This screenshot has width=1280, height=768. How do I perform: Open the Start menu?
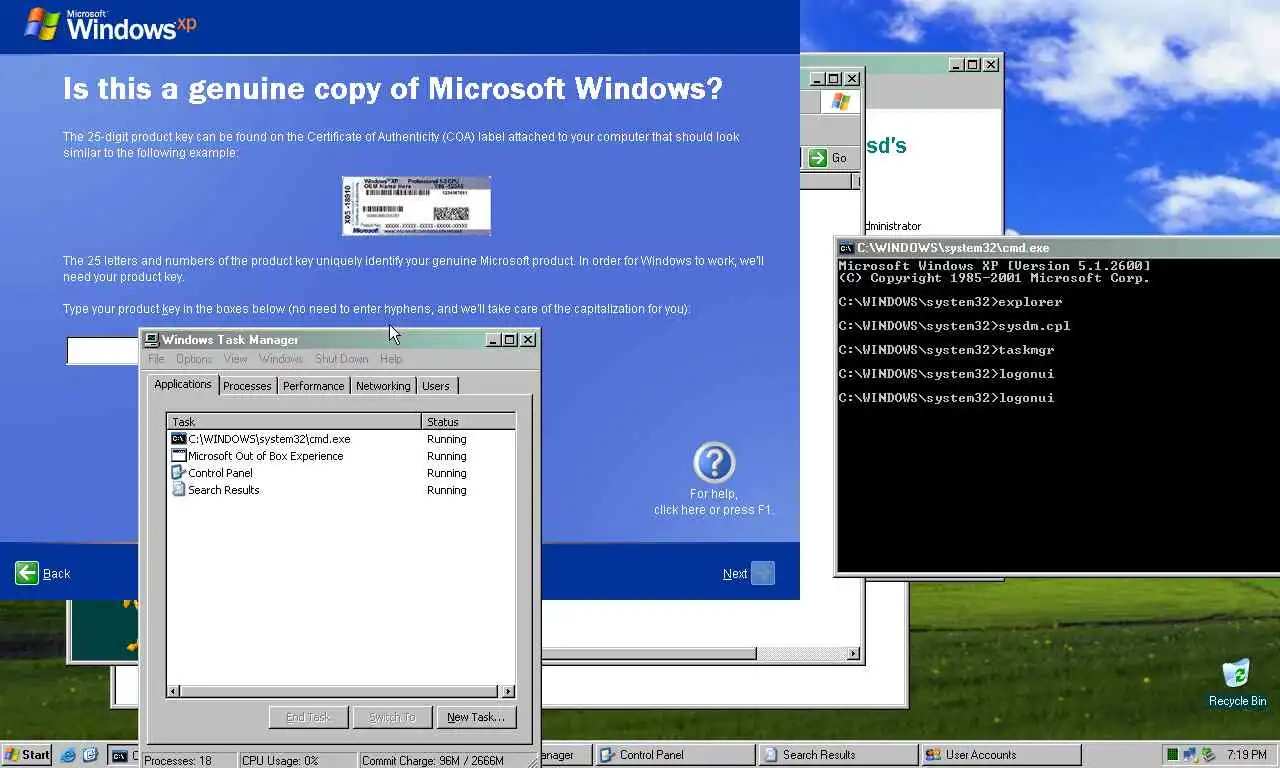[28, 755]
